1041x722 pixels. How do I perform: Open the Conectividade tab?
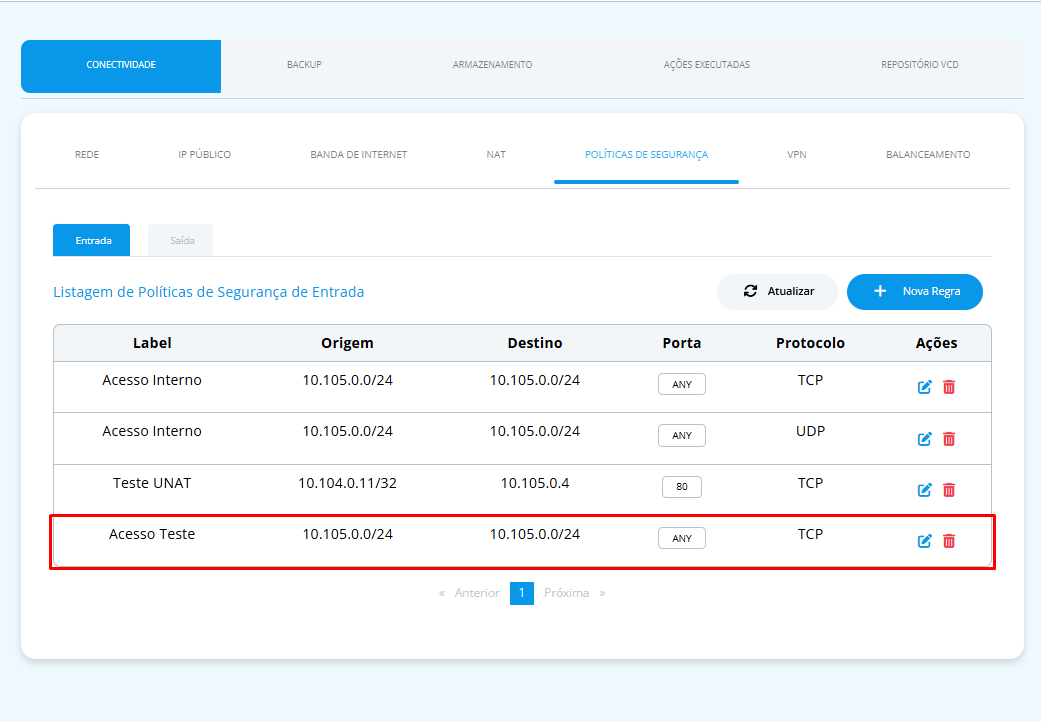121,66
